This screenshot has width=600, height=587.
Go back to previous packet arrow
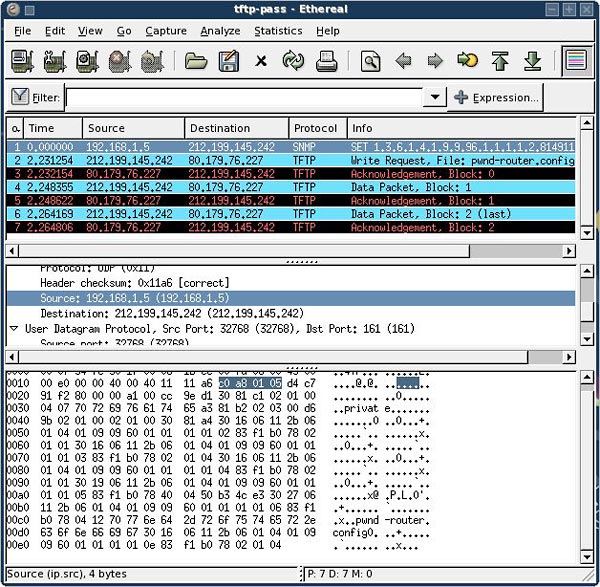tap(404, 62)
